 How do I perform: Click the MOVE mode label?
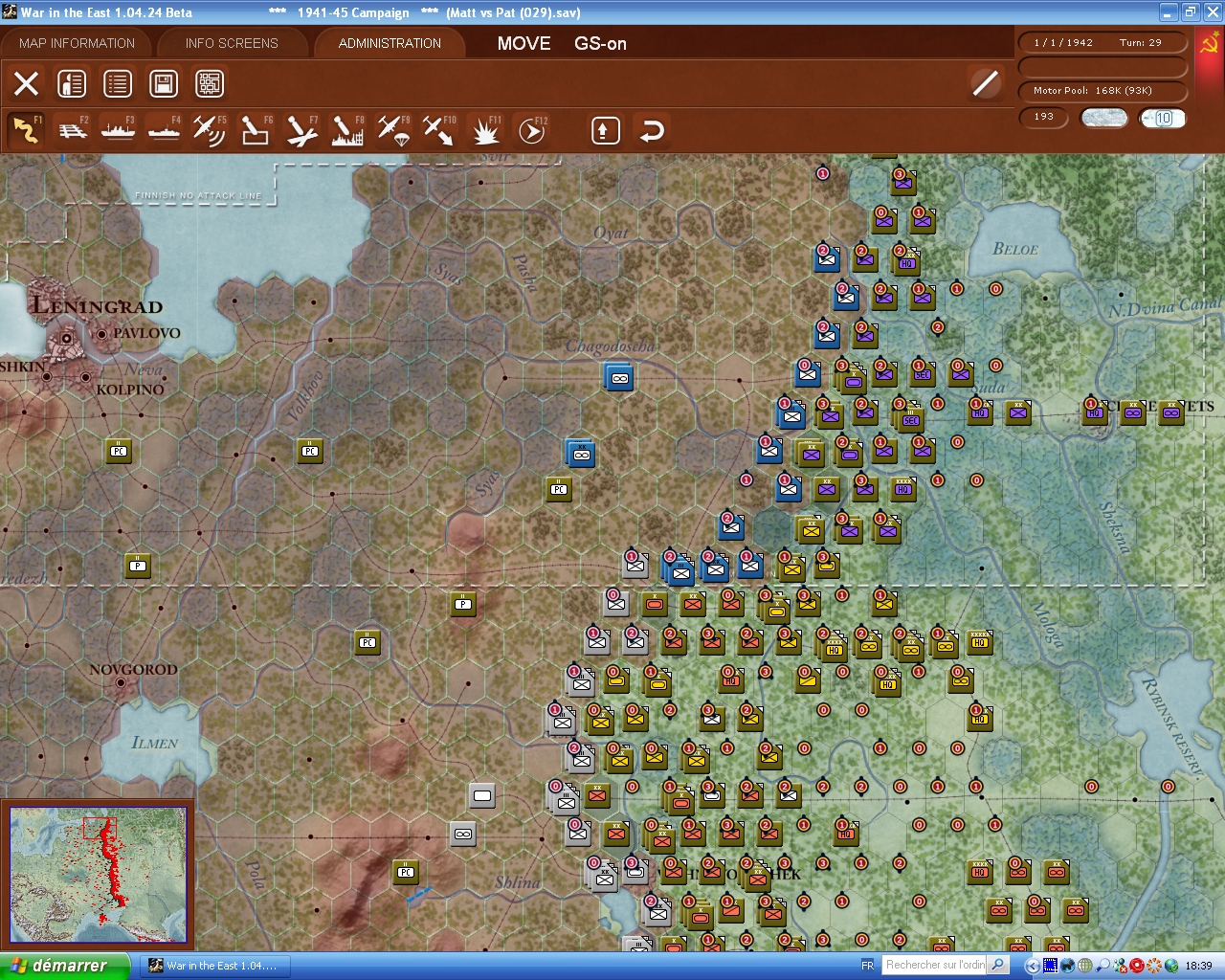pyautogui.click(x=523, y=43)
